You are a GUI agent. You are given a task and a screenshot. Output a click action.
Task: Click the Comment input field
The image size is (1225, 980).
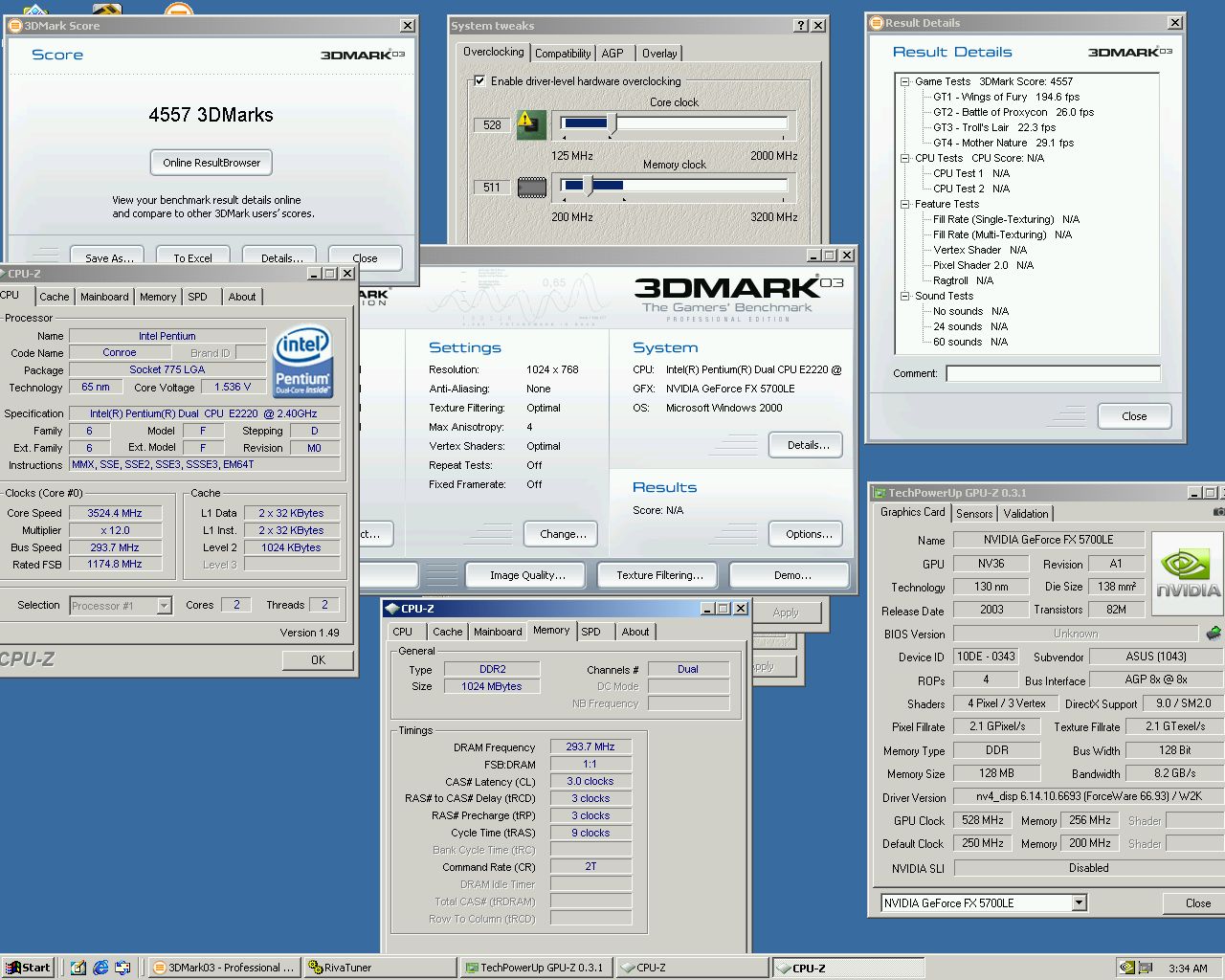(x=1053, y=373)
